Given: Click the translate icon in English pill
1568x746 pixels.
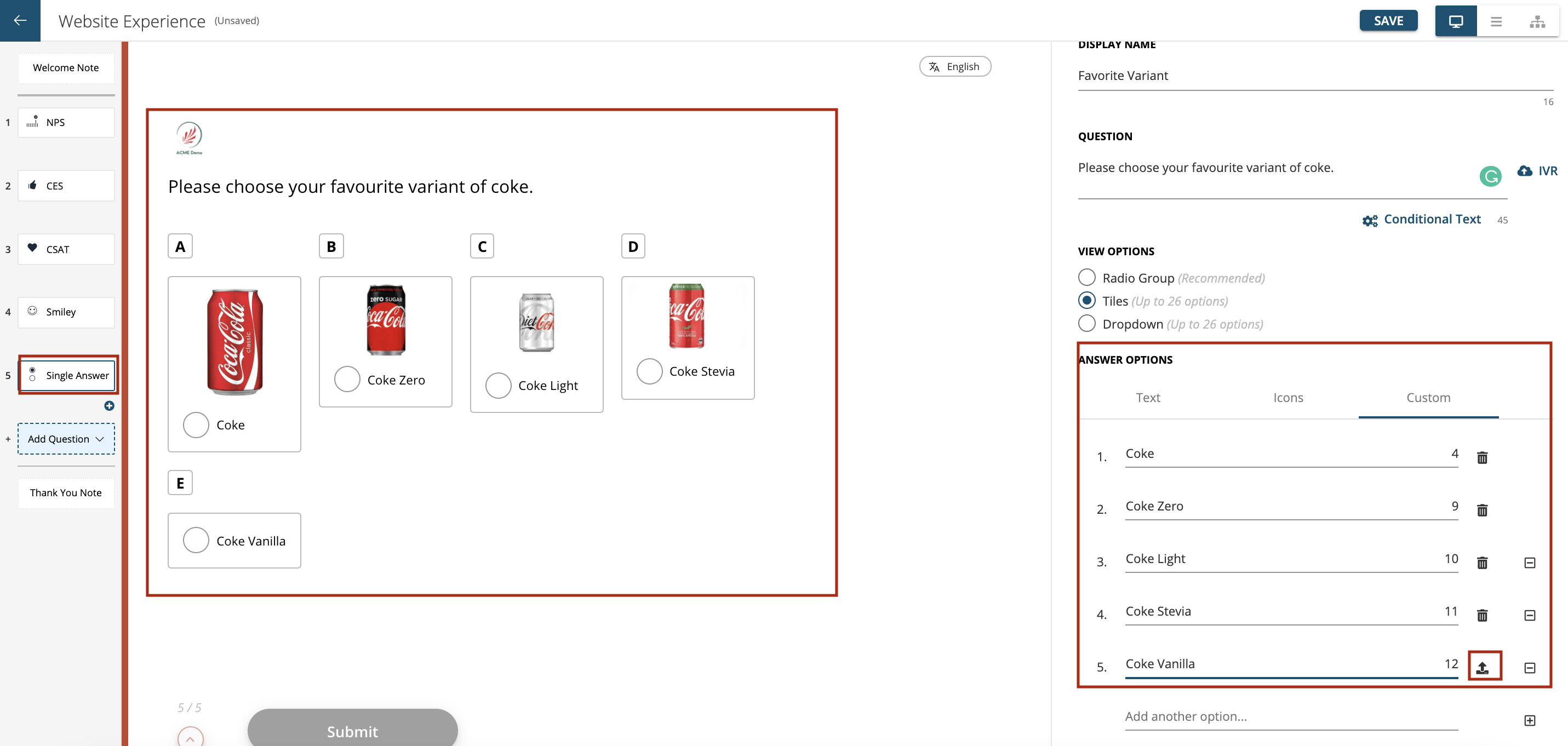Looking at the screenshot, I should (934, 66).
